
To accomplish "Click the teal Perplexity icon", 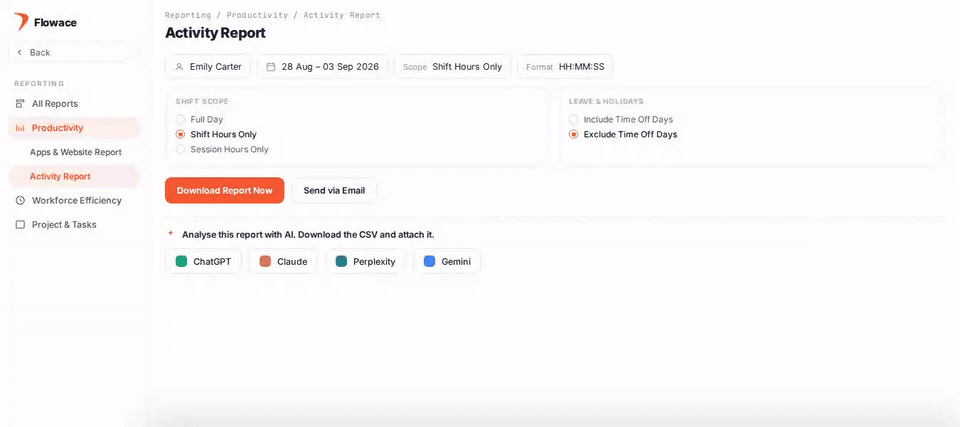I will pyautogui.click(x=341, y=262).
